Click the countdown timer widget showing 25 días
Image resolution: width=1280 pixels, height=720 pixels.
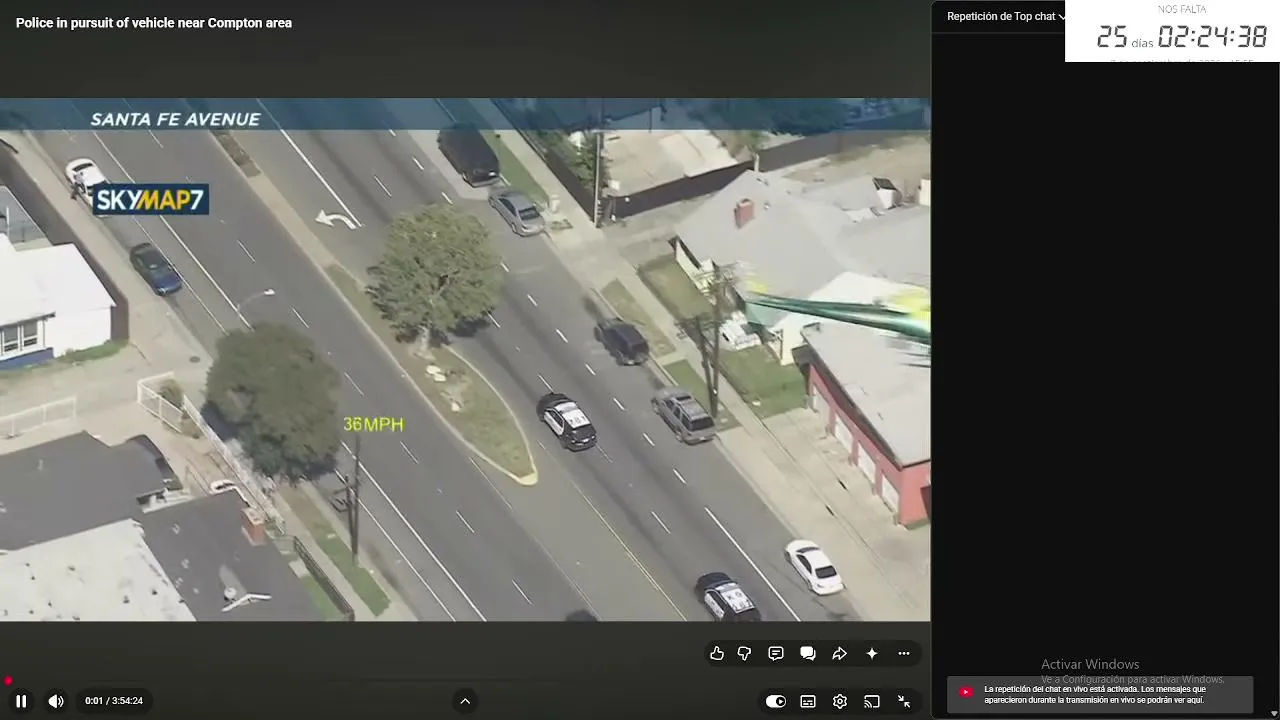[1172, 31]
